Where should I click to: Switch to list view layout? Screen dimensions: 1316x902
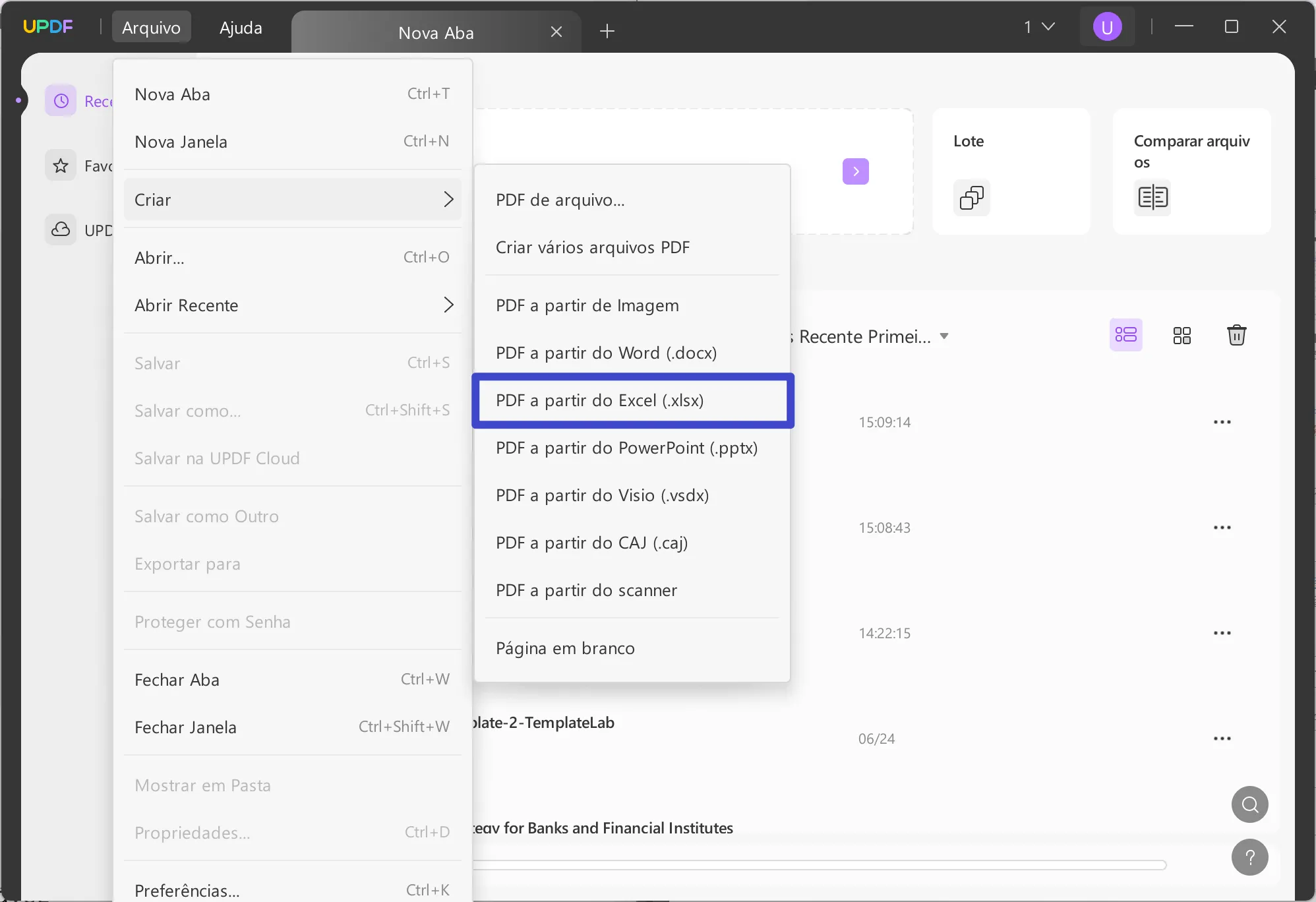point(1126,335)
